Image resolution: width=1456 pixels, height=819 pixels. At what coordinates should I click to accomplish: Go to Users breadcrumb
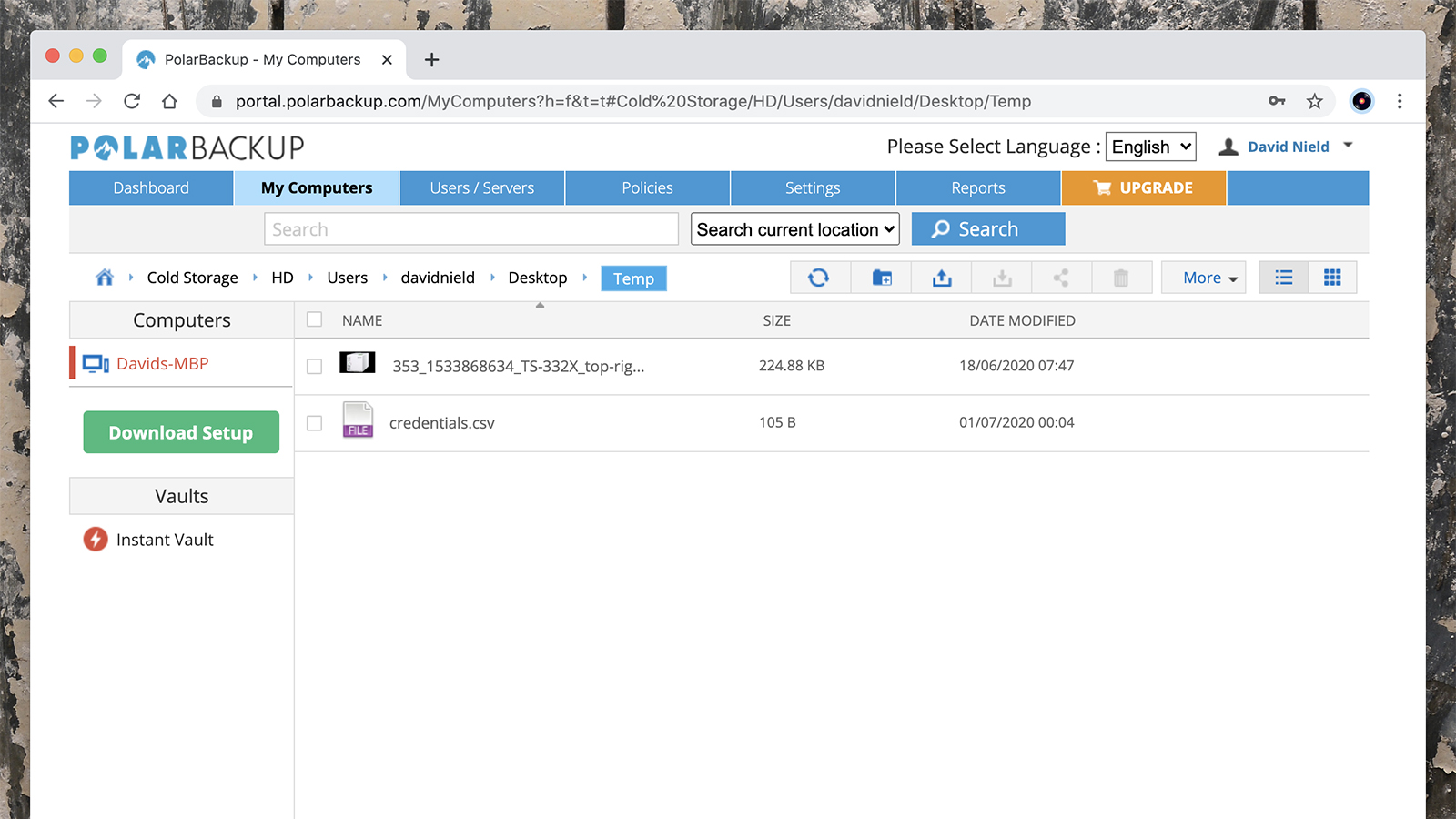pos(348,278)
